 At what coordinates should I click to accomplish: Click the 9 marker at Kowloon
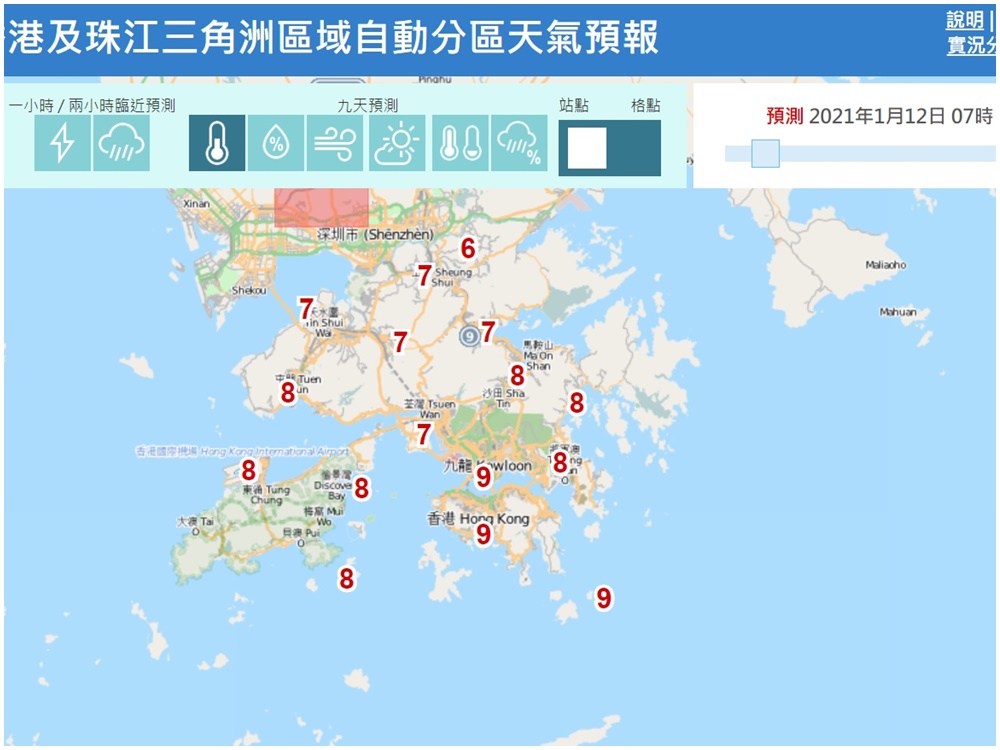[483, 476]
